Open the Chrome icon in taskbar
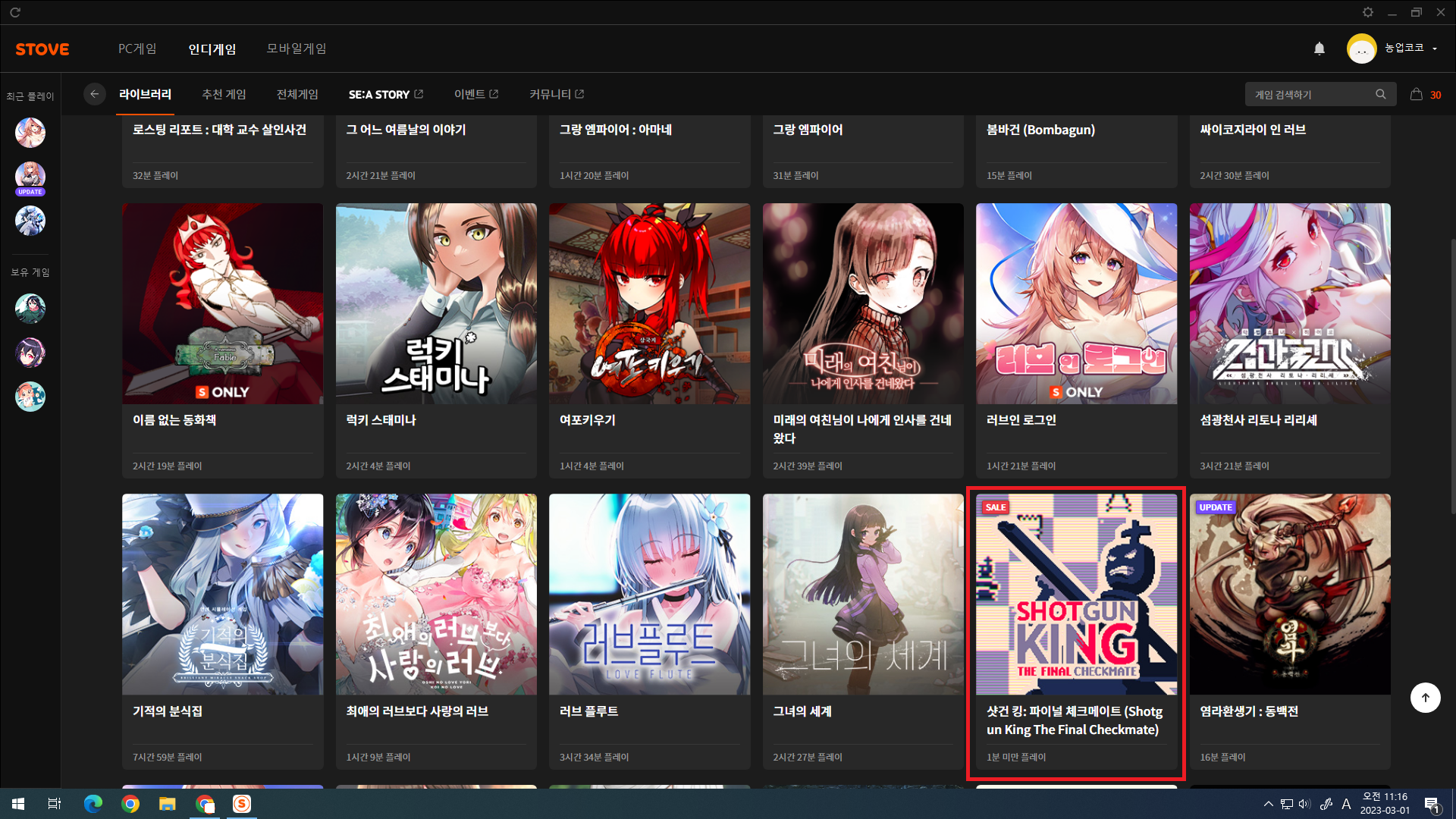Viewport: 1456px width, 819px height. tap(130, 804)
